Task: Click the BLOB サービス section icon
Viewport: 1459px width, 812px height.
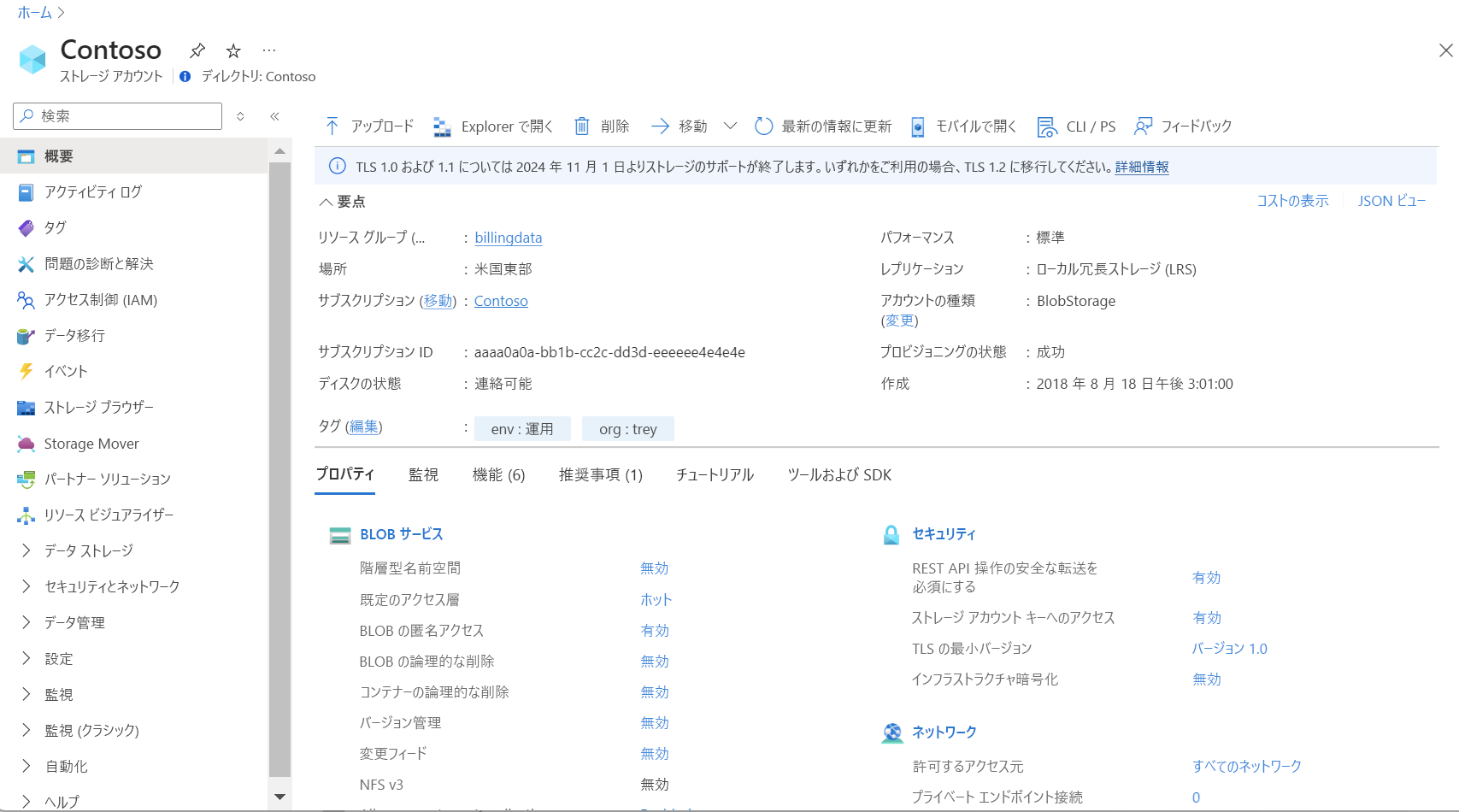Action: pyautogui.click(x=340, y=536)
